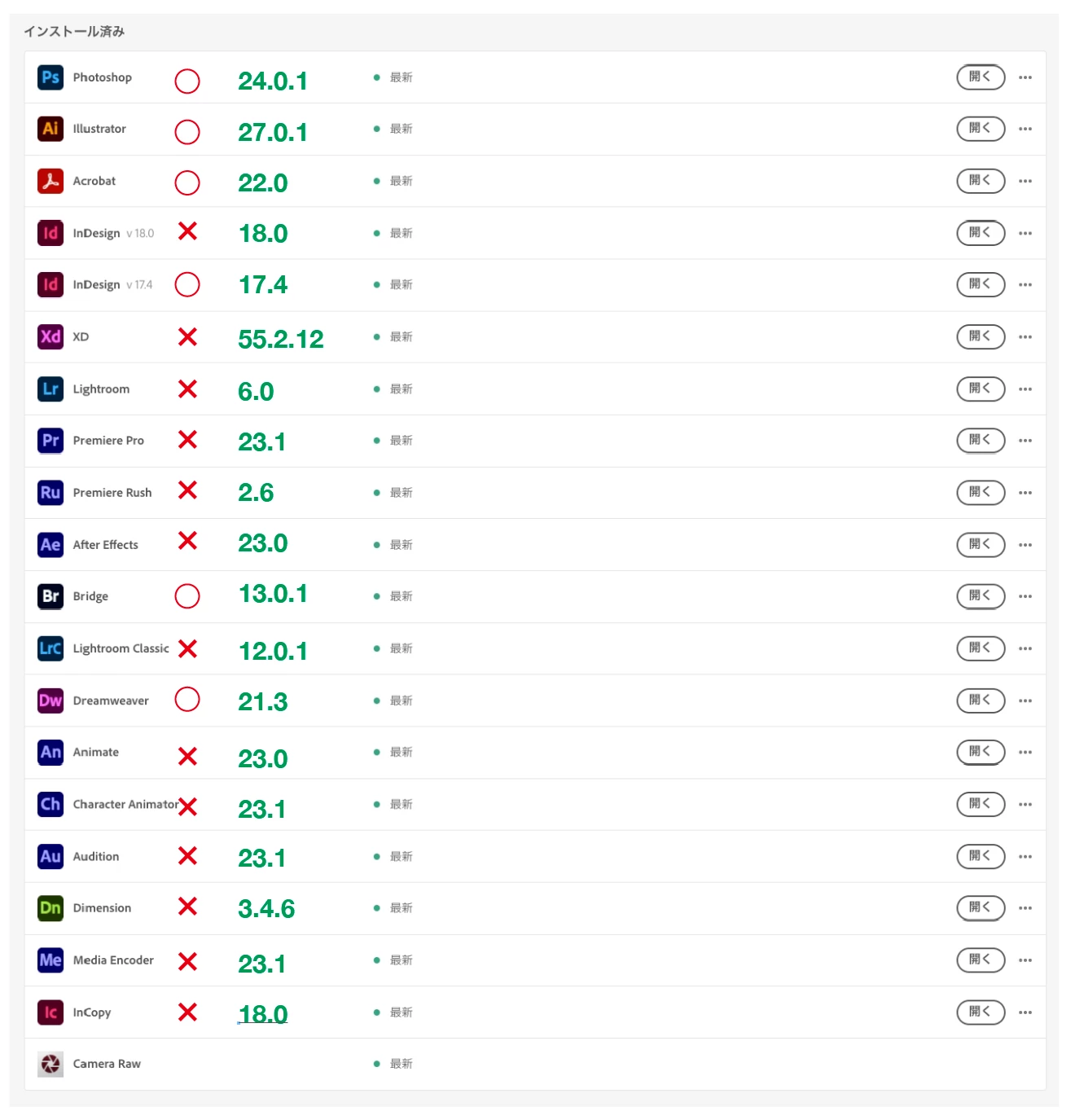
Task: Expand more options for Illustrator
Action: tap(1025, 129)
